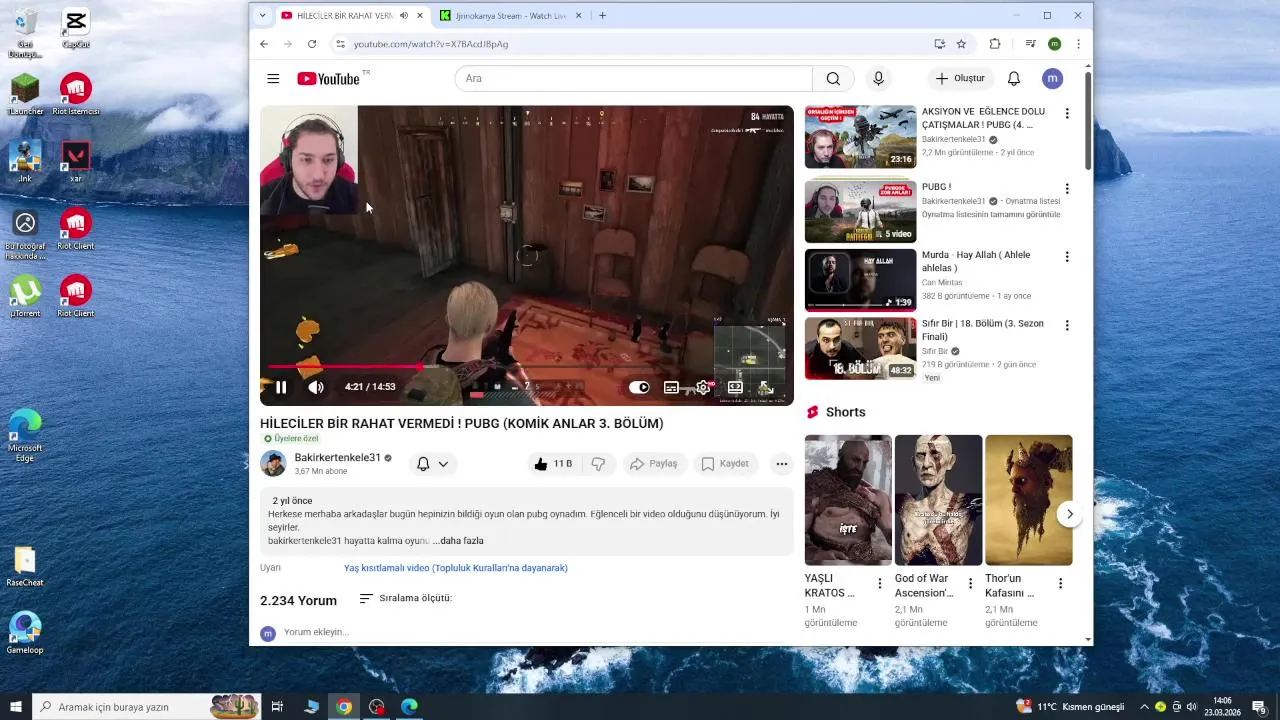Image resolution: width=1280 pixels, height=720 pixels.
Task: Open options for AKSİYON VE EĞLENCE DOLU video
Action: pos(1067,114)
